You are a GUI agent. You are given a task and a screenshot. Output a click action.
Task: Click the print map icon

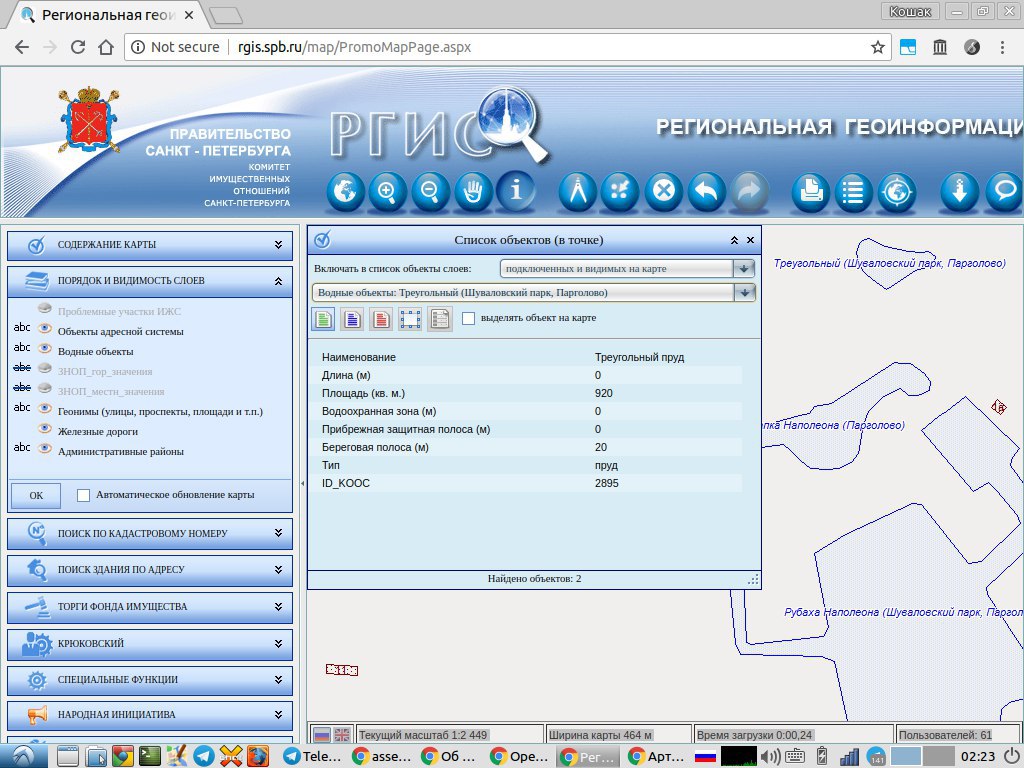811,192
